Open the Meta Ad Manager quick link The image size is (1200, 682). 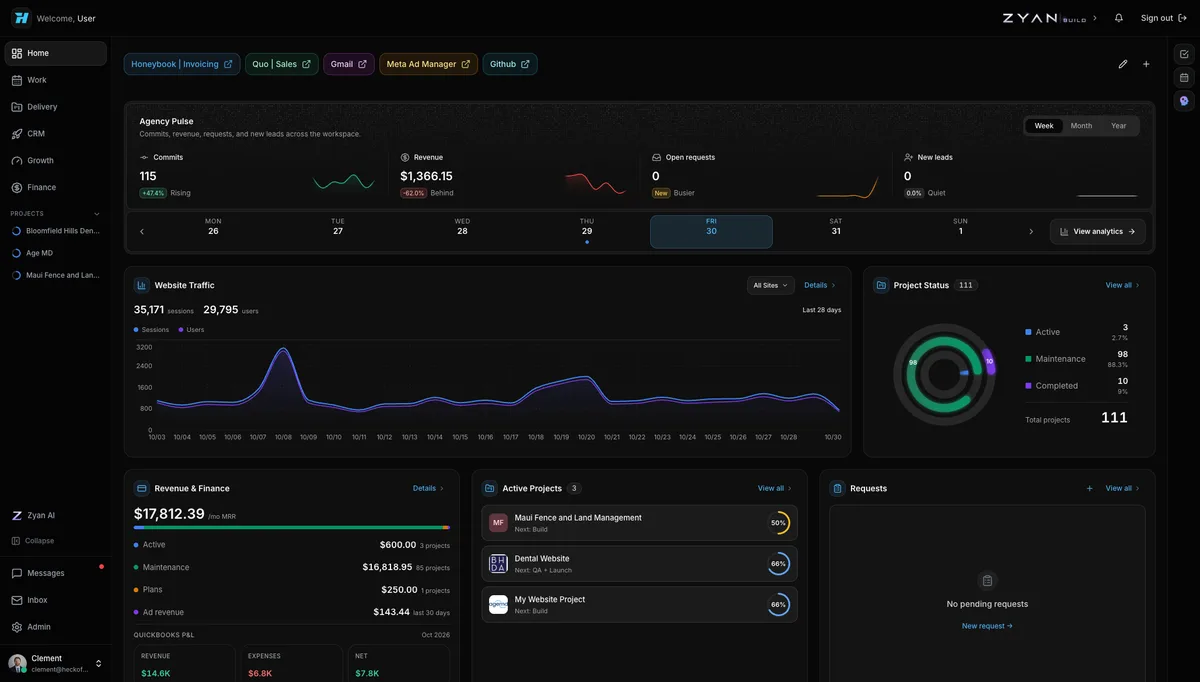point(428,64)
